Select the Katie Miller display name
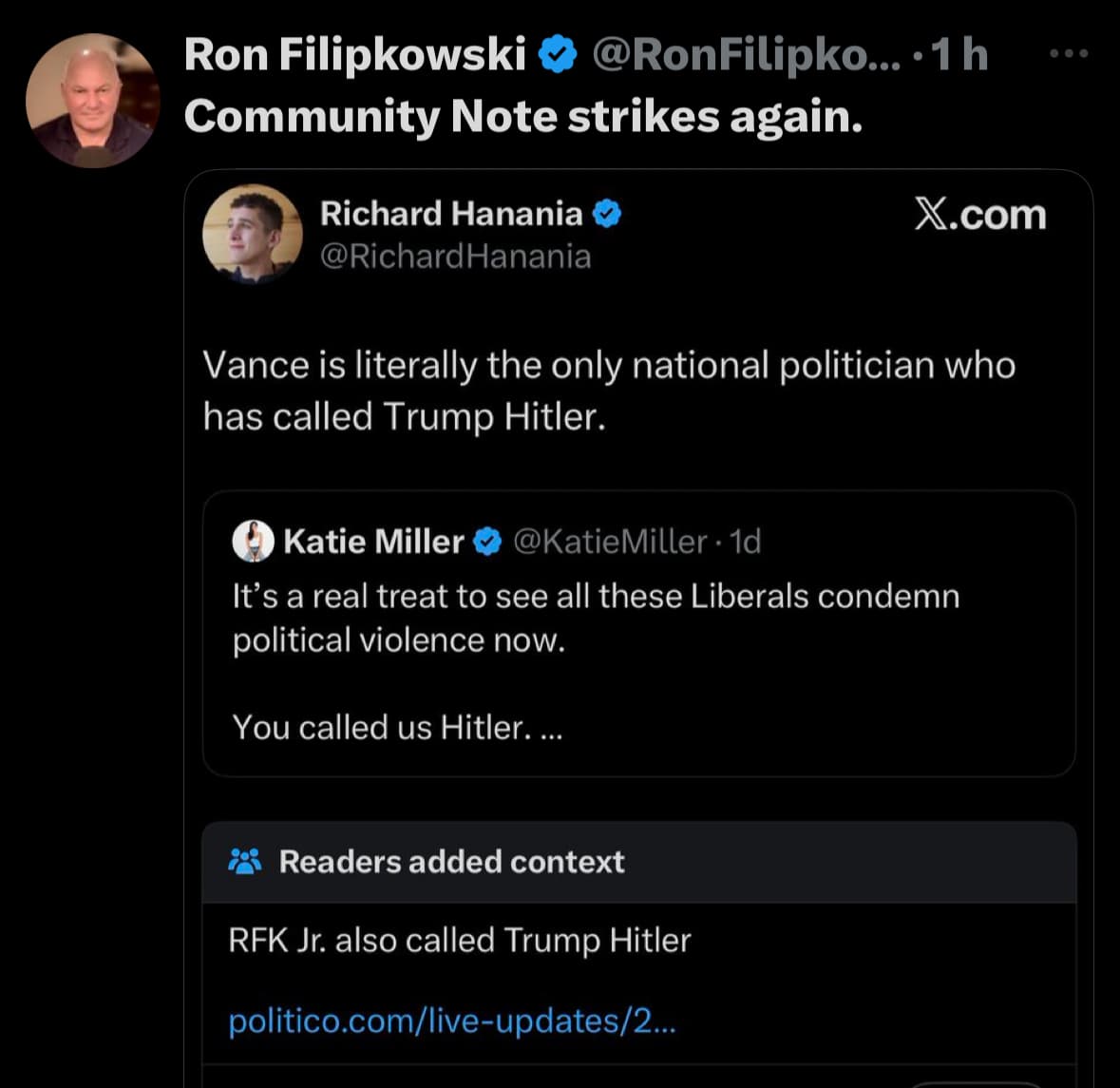1120x1088 pixels. pos(373,542)
